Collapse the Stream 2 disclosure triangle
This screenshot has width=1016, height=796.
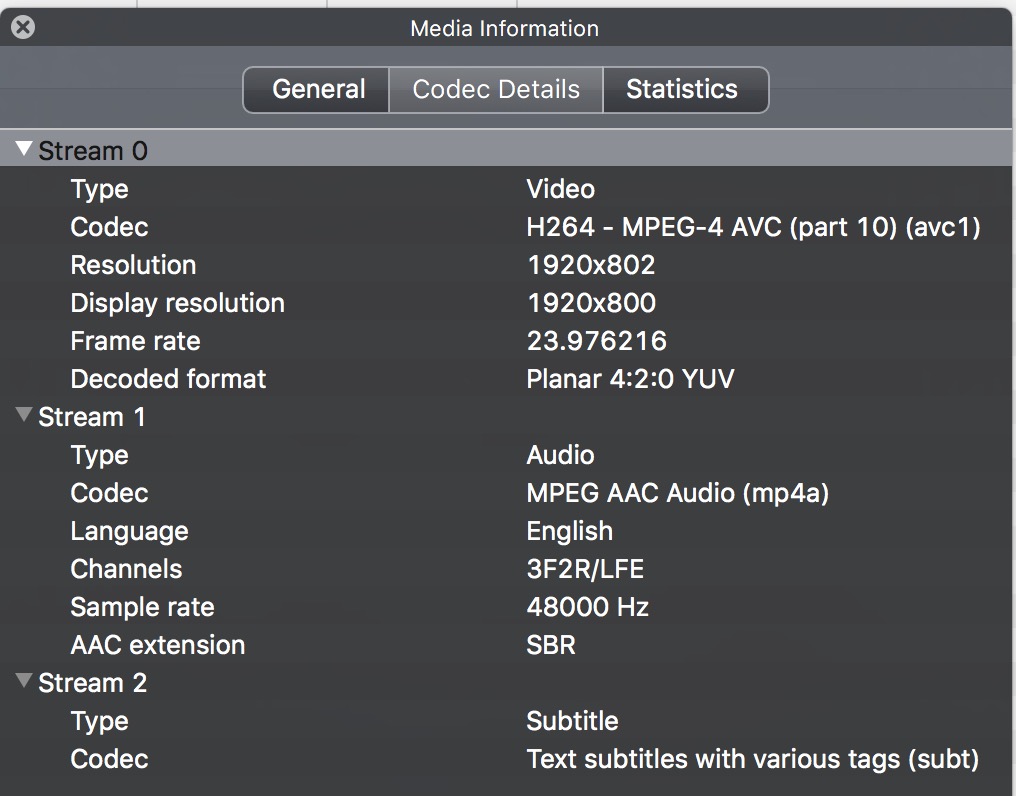point(25,682)
